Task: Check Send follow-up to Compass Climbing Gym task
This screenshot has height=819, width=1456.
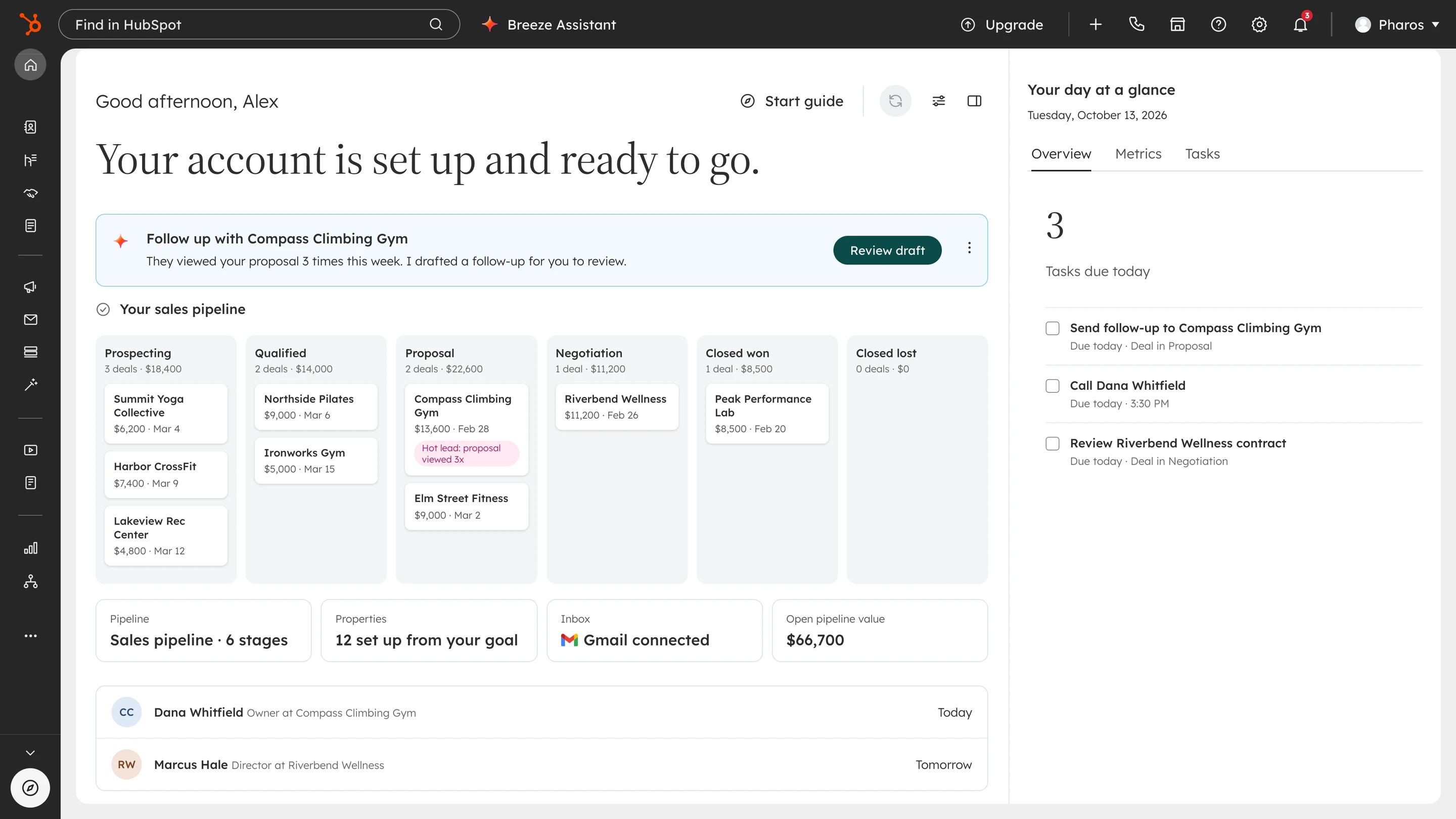Action: (1053, 329)
